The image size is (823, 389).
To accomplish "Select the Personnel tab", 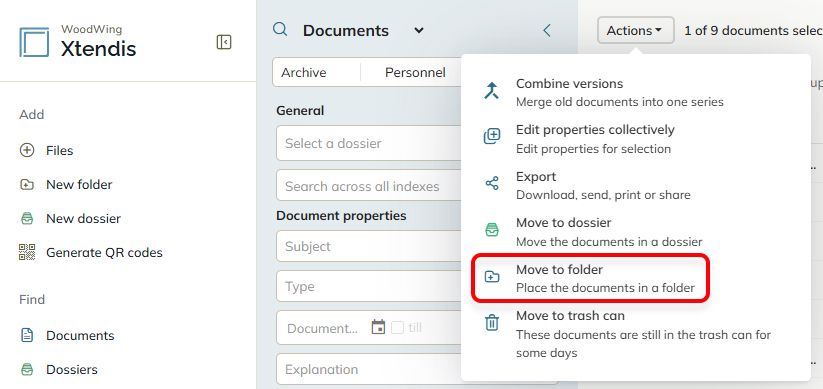I will pos(415,72).
